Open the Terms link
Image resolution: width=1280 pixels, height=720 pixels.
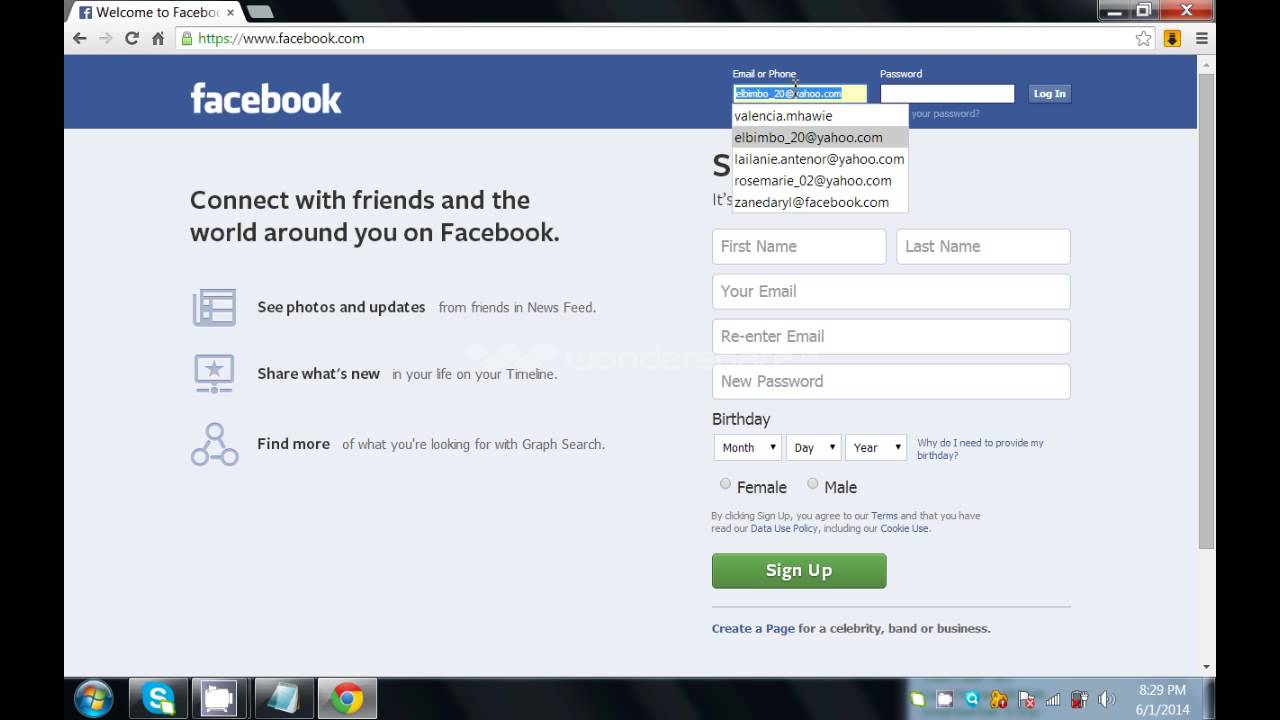coord(884,516)
